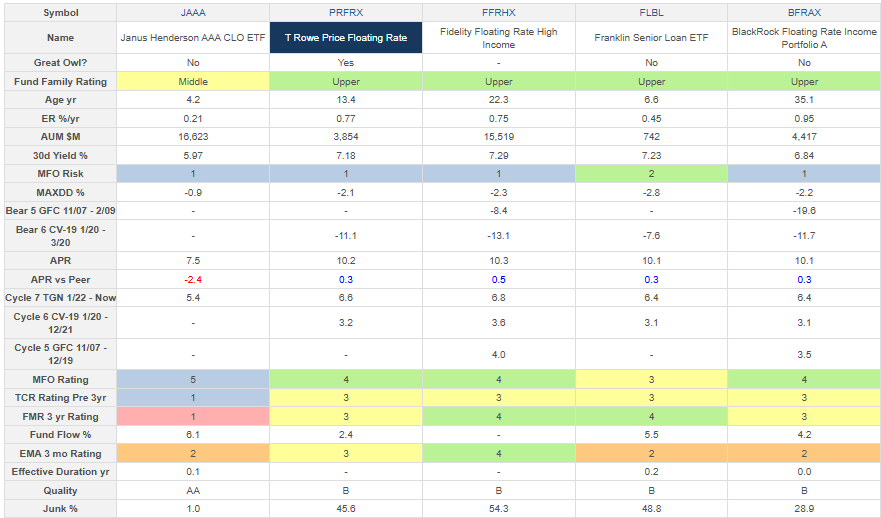Select the red -2.4 APR vs Peer value
Viewport: 881px width, 518px height.
192,279
